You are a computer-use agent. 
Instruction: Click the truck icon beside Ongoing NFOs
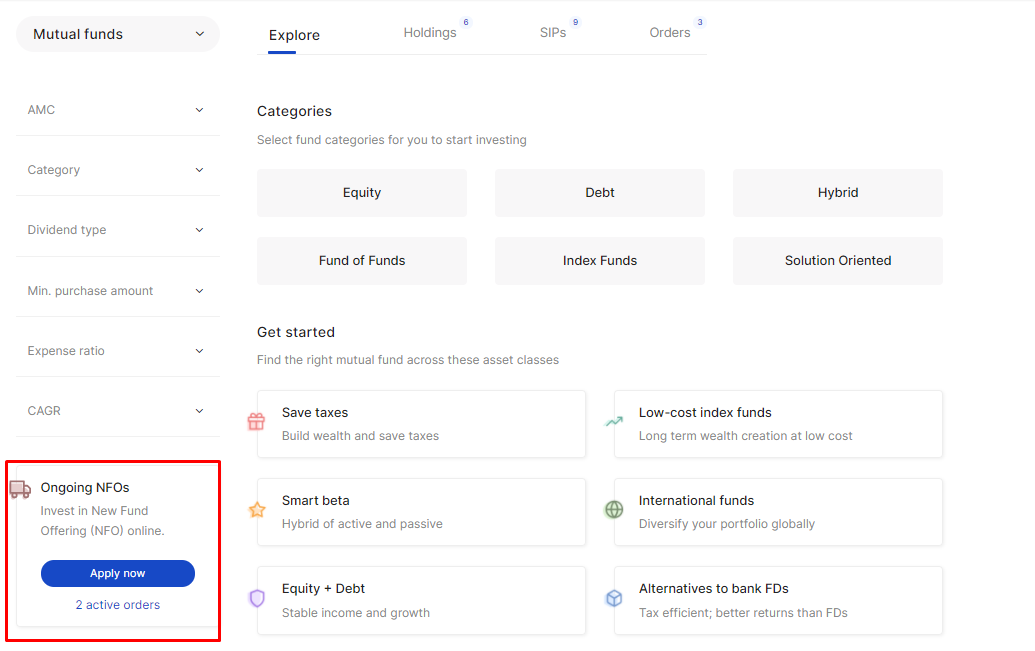(20, 489)
